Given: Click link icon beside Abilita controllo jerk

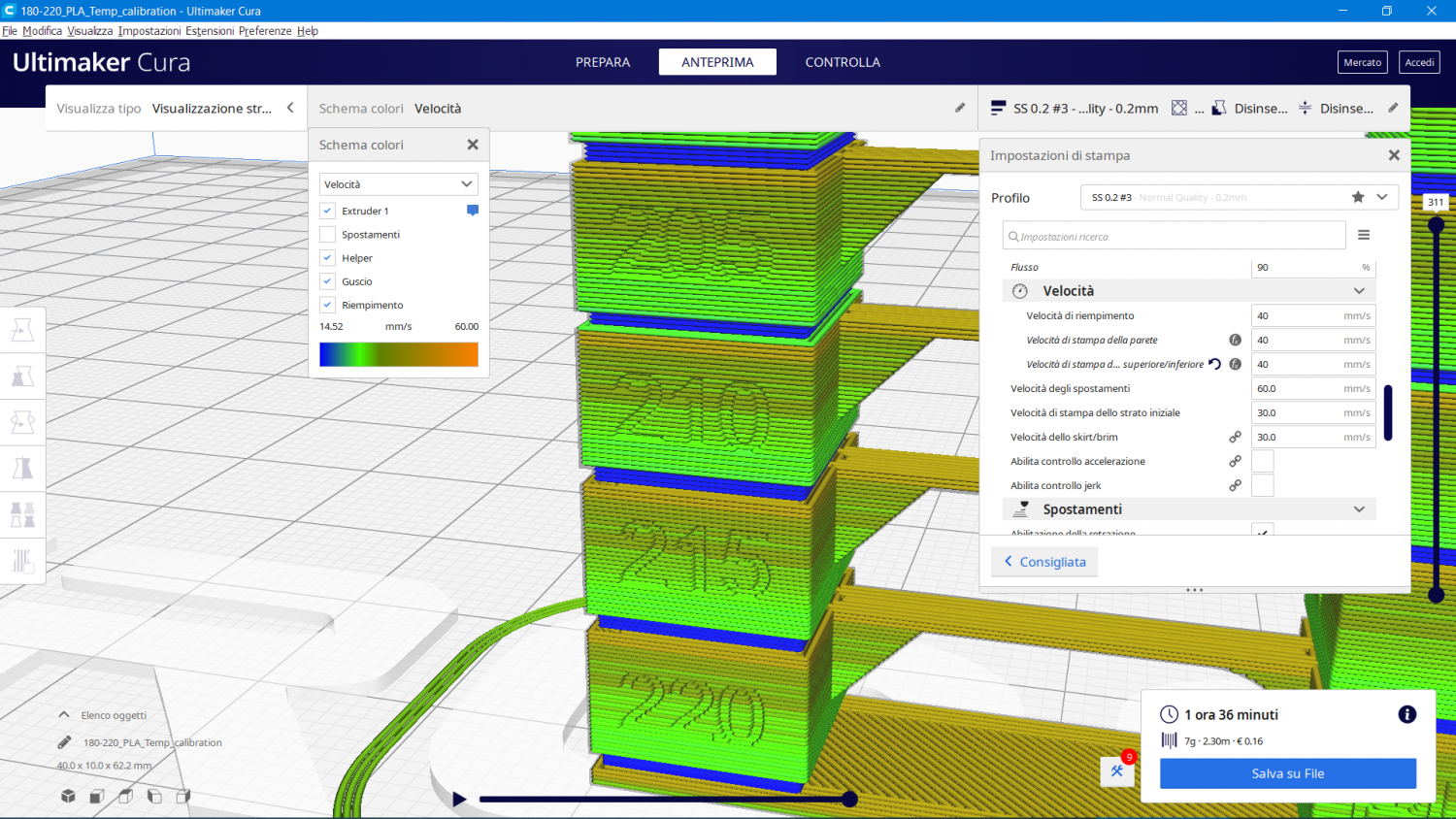Looking at the screenshot, I should 1235,485.
